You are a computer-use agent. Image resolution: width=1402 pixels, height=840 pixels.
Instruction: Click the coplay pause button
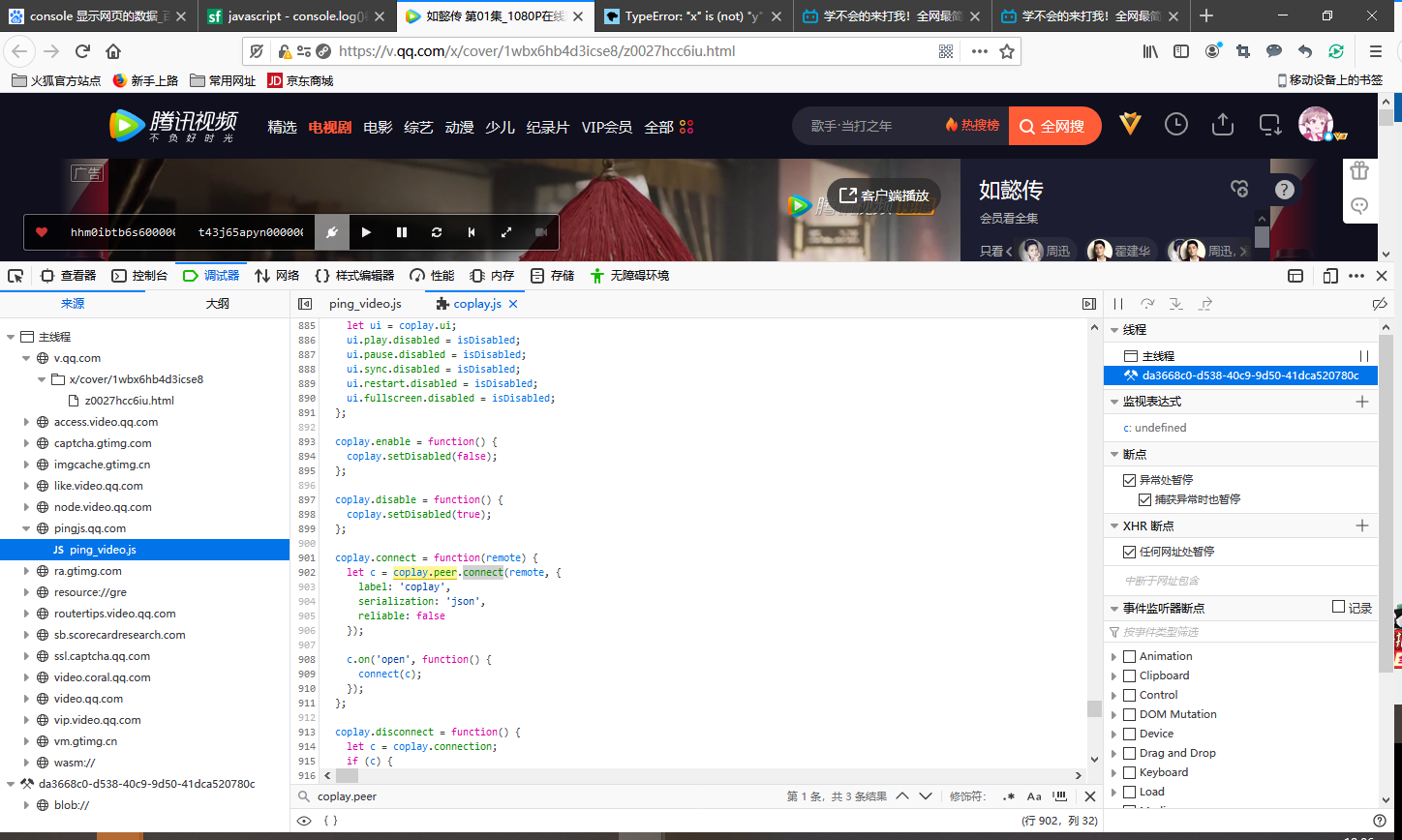402,232
